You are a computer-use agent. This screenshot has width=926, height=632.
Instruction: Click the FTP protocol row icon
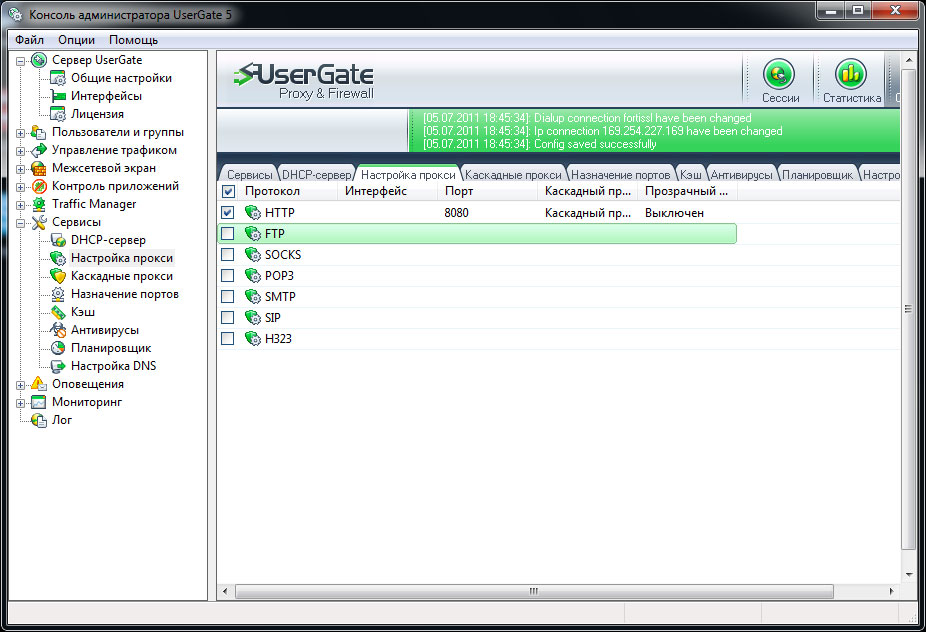253,234
